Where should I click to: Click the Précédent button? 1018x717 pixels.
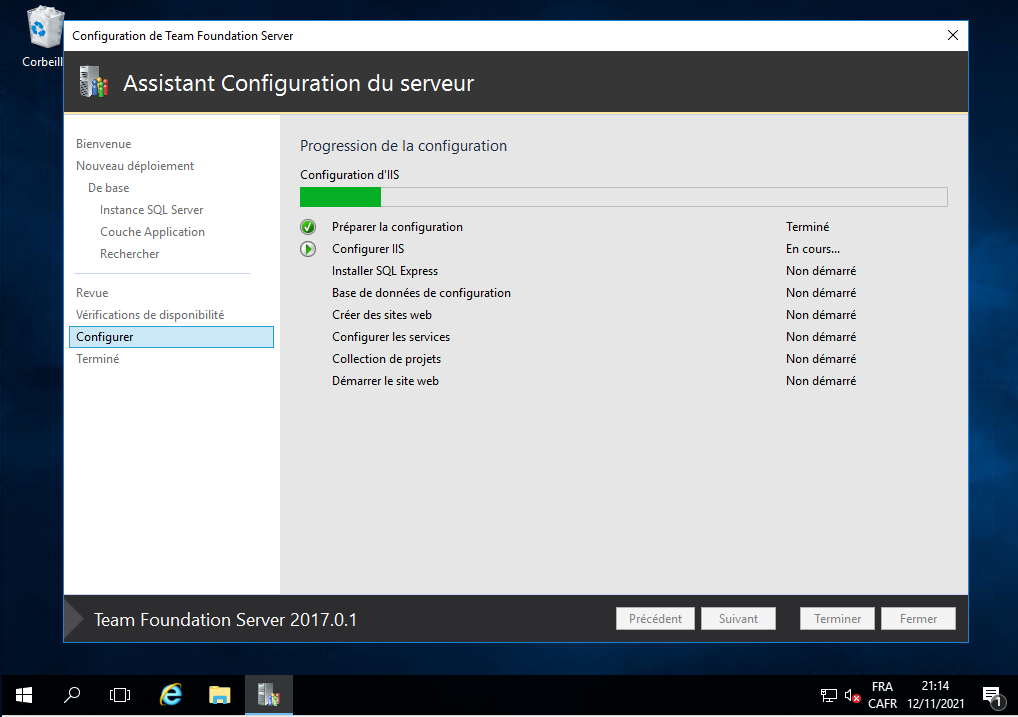point(655,619)
